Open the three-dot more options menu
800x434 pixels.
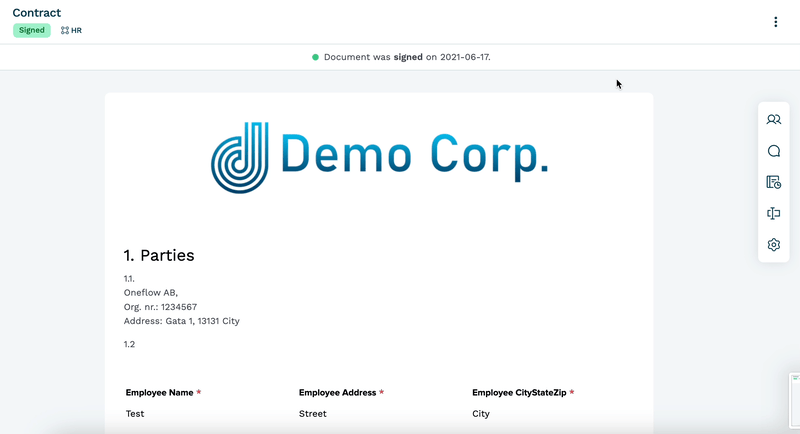776,22
